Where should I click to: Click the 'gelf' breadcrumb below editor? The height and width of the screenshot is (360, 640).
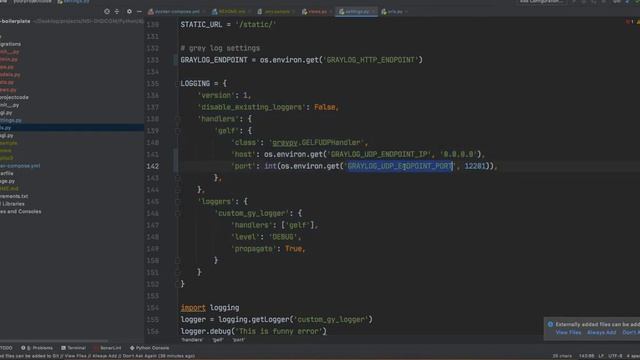click(x=218, y=340)
